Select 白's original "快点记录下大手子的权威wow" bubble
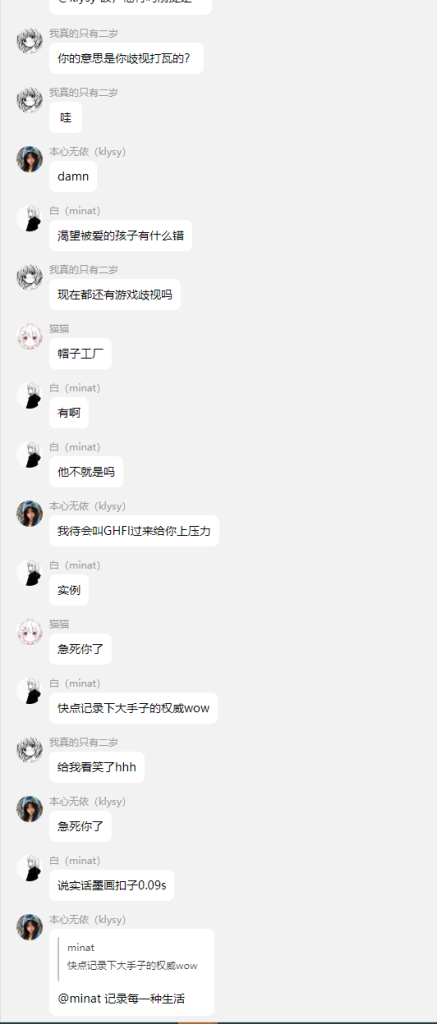 pyautogui.click(x=133, y=708)
